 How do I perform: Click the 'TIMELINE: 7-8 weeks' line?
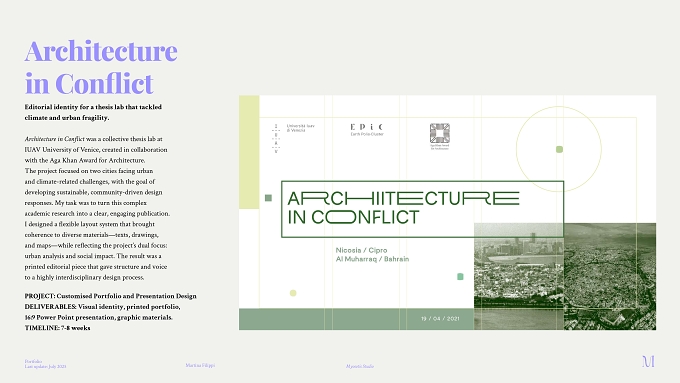tap(58, 328)
